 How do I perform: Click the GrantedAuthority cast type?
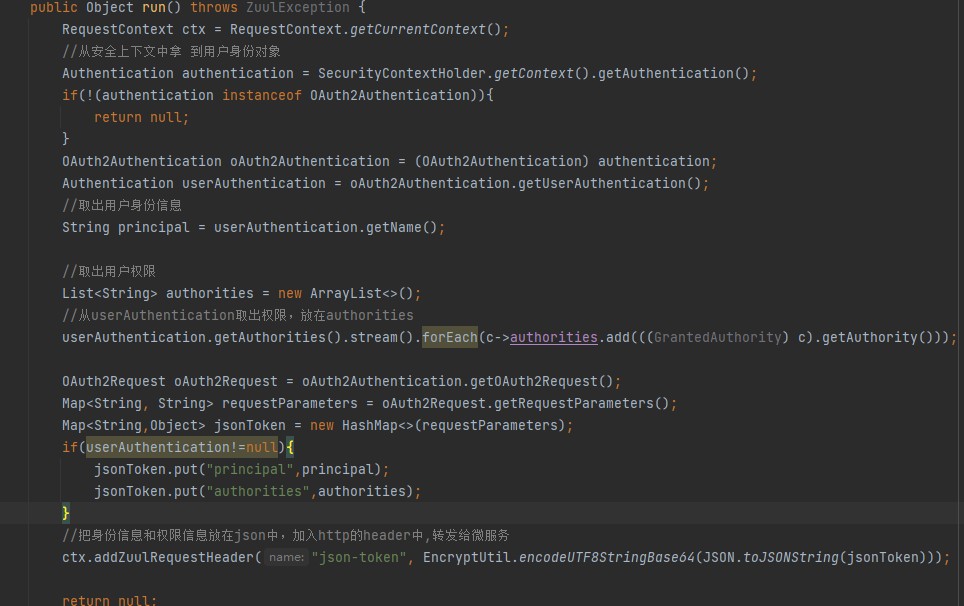click(717, 337)
